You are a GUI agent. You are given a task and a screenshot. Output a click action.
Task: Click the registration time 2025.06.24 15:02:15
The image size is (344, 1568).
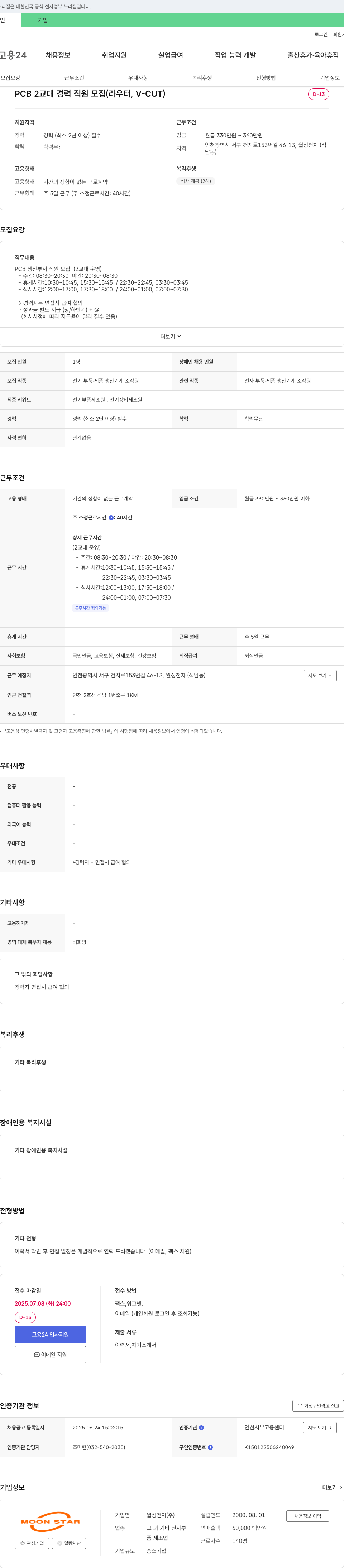pyautogui.click(x=98, y=1427)
